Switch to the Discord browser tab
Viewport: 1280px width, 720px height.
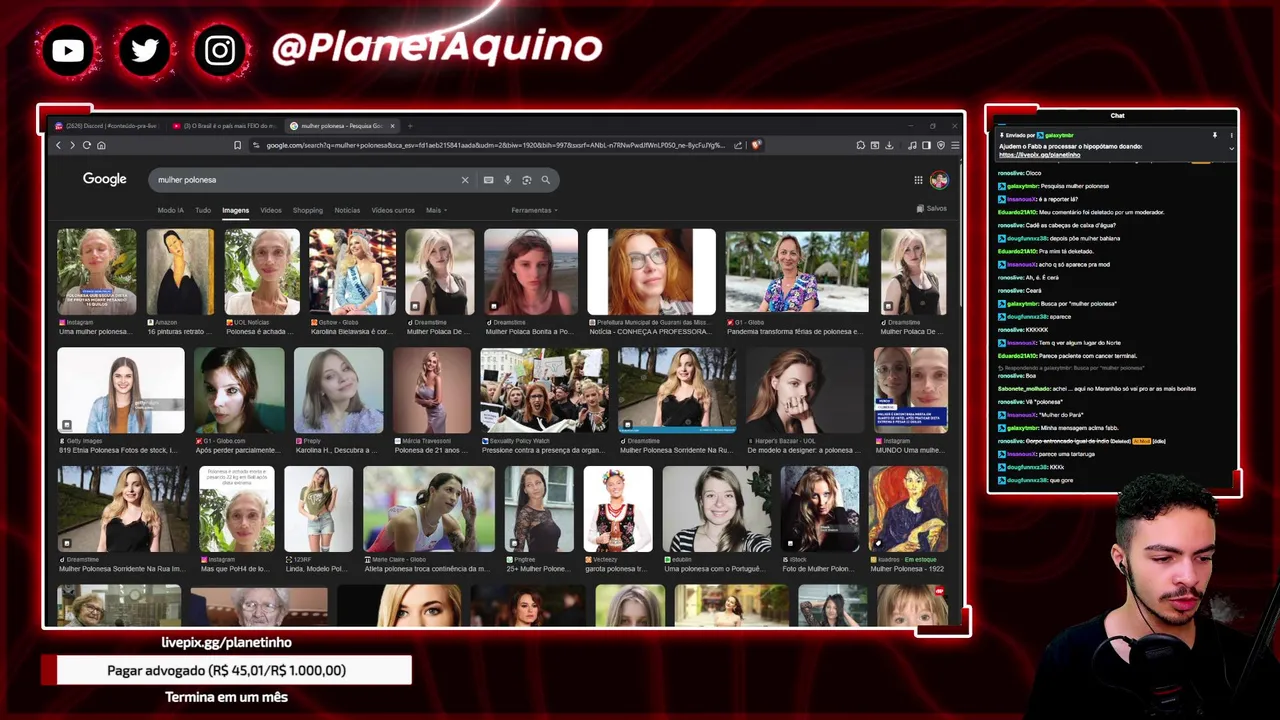(x=106, y=126)
